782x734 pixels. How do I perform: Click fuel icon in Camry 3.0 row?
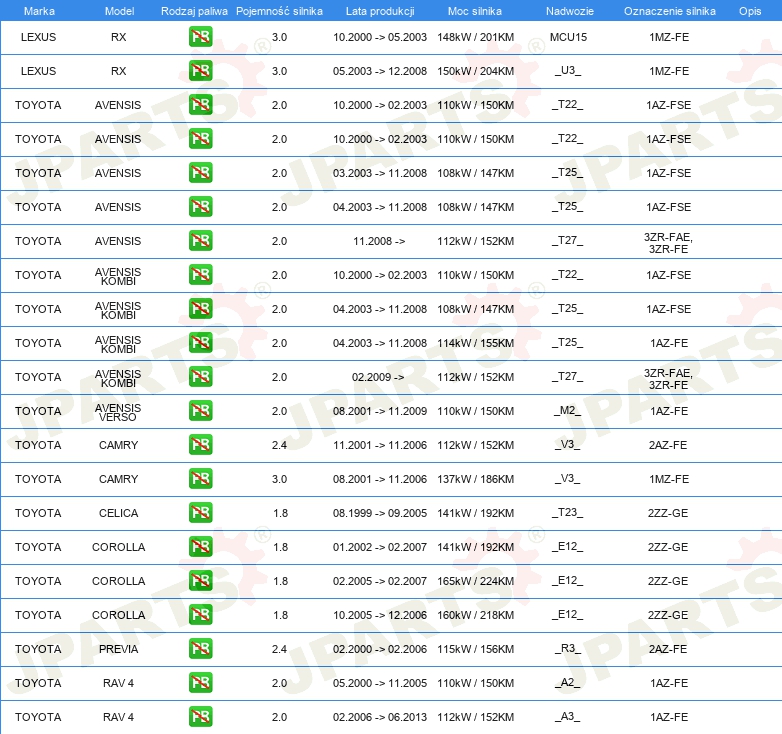[200, 479]
